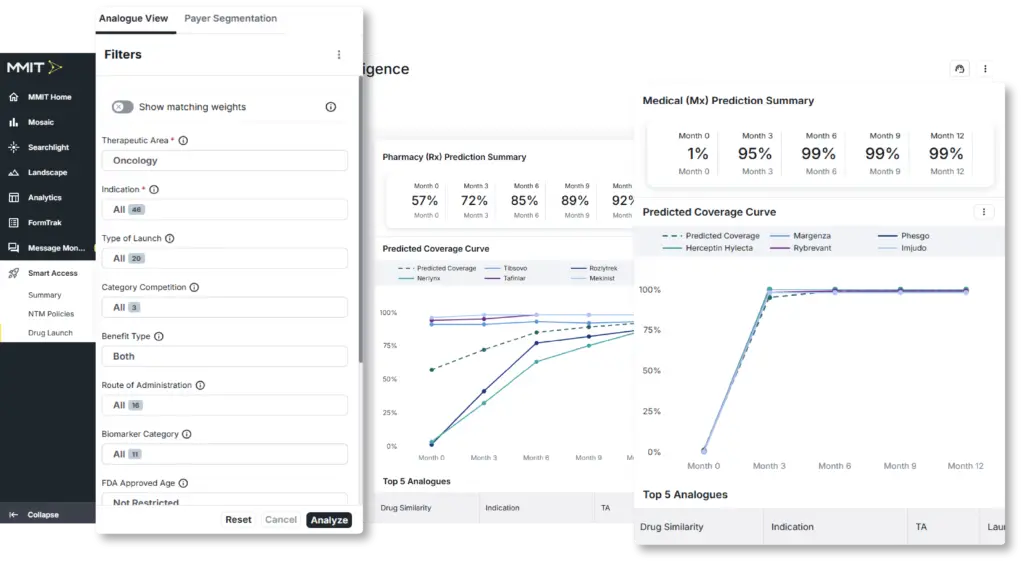Open Route of Administration dropdown
The image size is (1024, 563).
pos(225,406)
